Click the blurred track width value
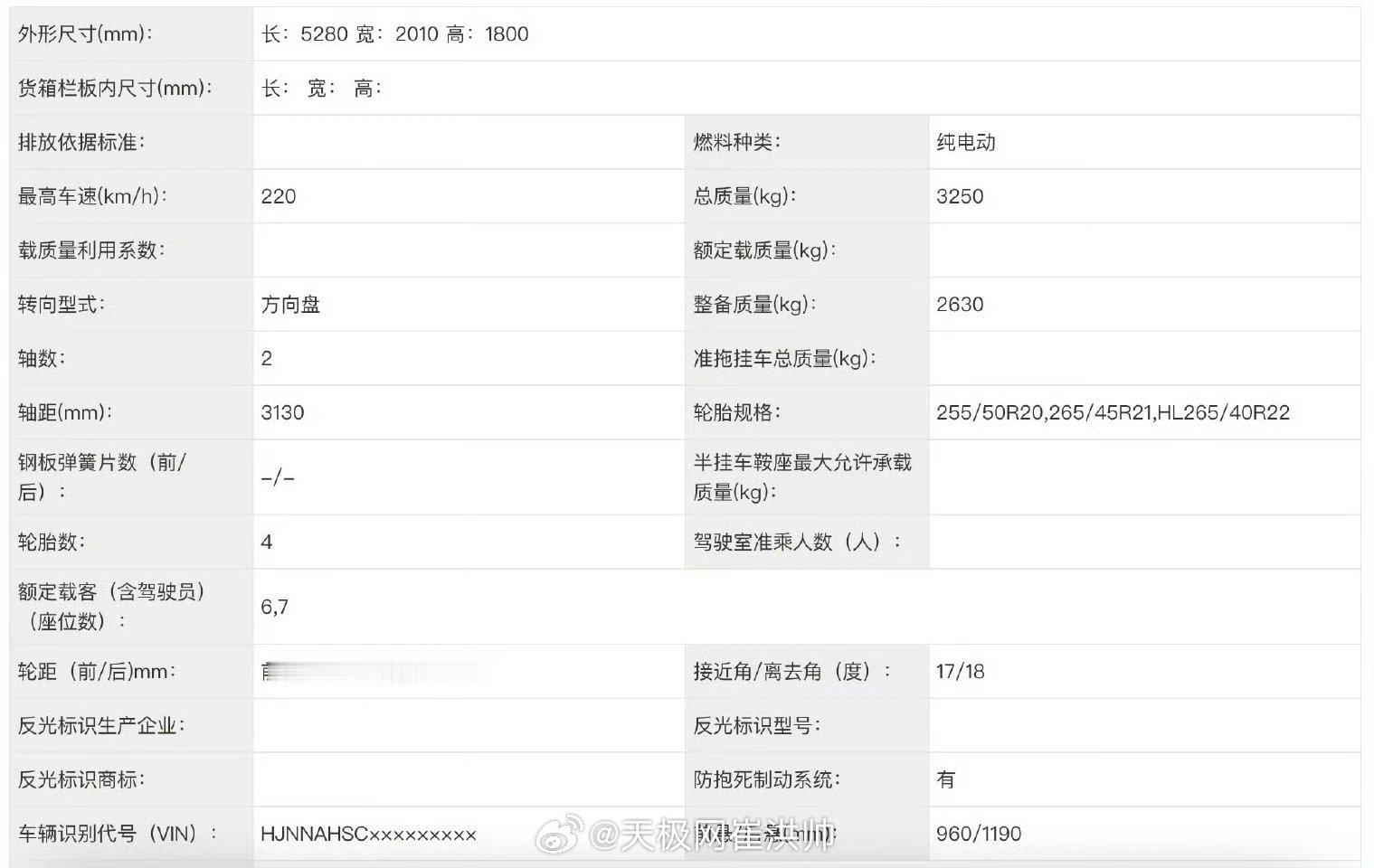The height and width of the screenshot is (868, 1374). point(375,672)
